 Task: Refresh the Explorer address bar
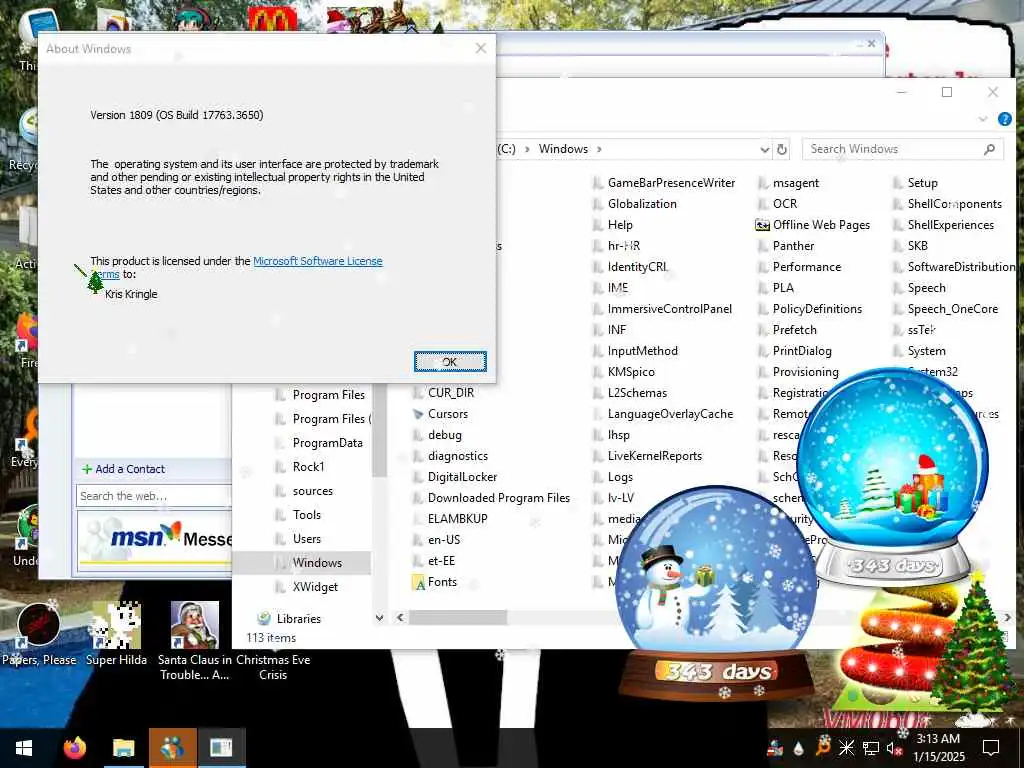(x=781, y=150)
